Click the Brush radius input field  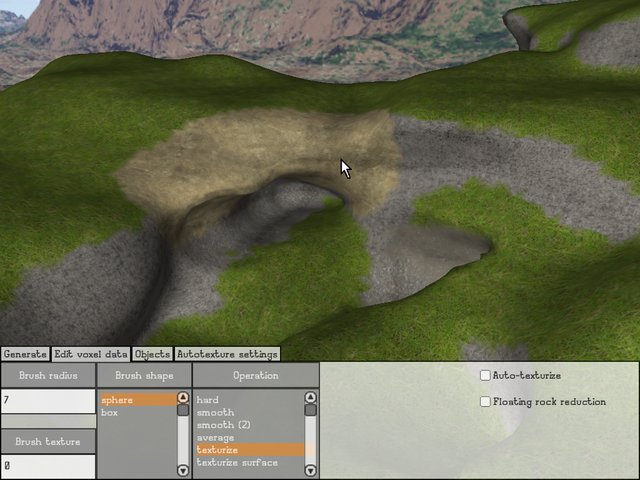48,401
